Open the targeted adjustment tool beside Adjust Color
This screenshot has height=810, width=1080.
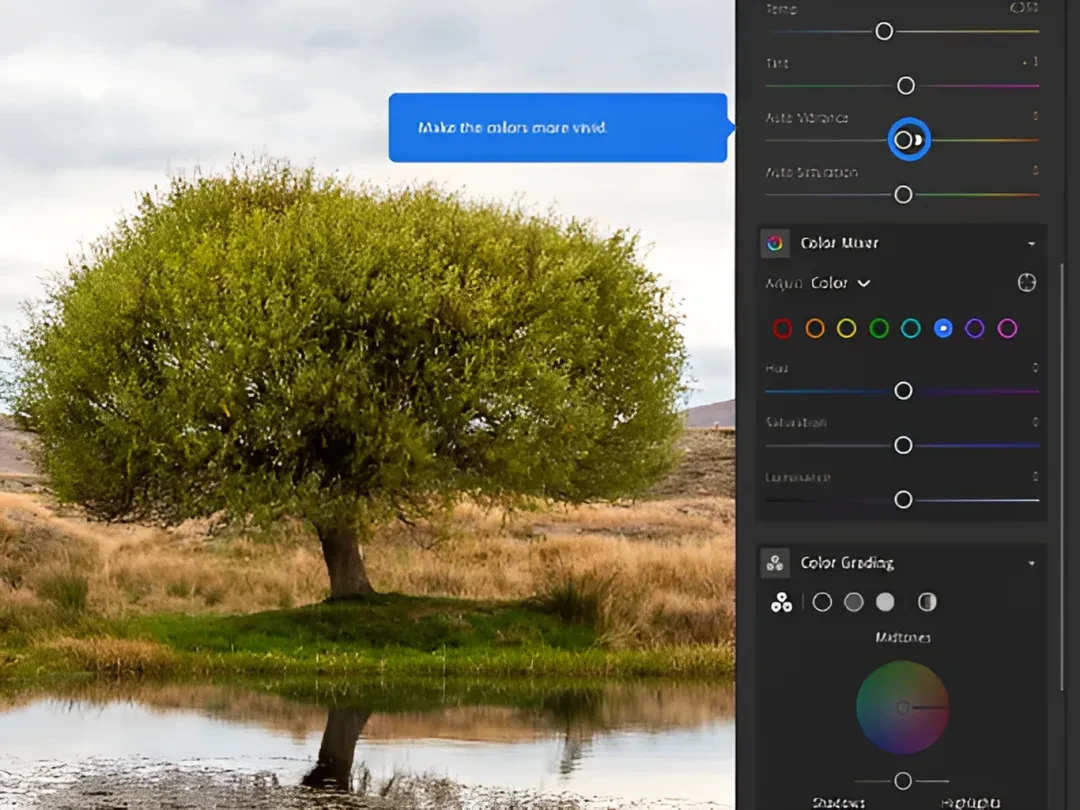tap(1027, 283)
